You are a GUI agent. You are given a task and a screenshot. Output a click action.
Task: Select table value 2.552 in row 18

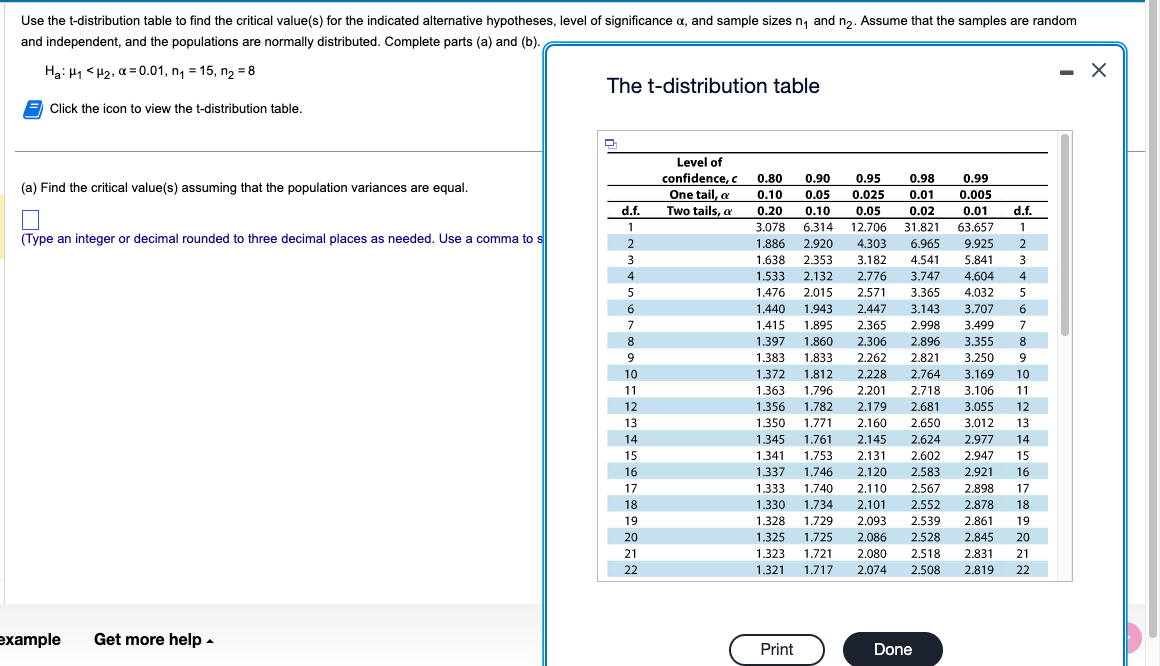[x=925, y=505]
